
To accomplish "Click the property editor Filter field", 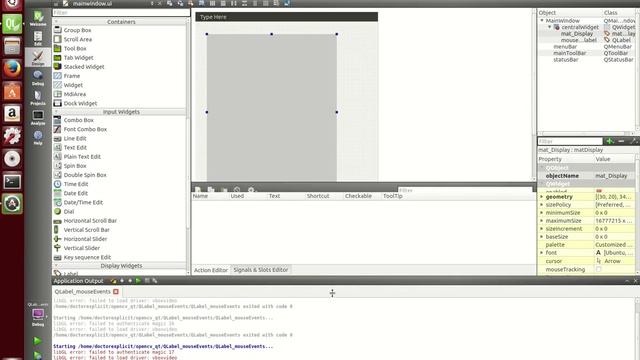I will pos(570,141).
